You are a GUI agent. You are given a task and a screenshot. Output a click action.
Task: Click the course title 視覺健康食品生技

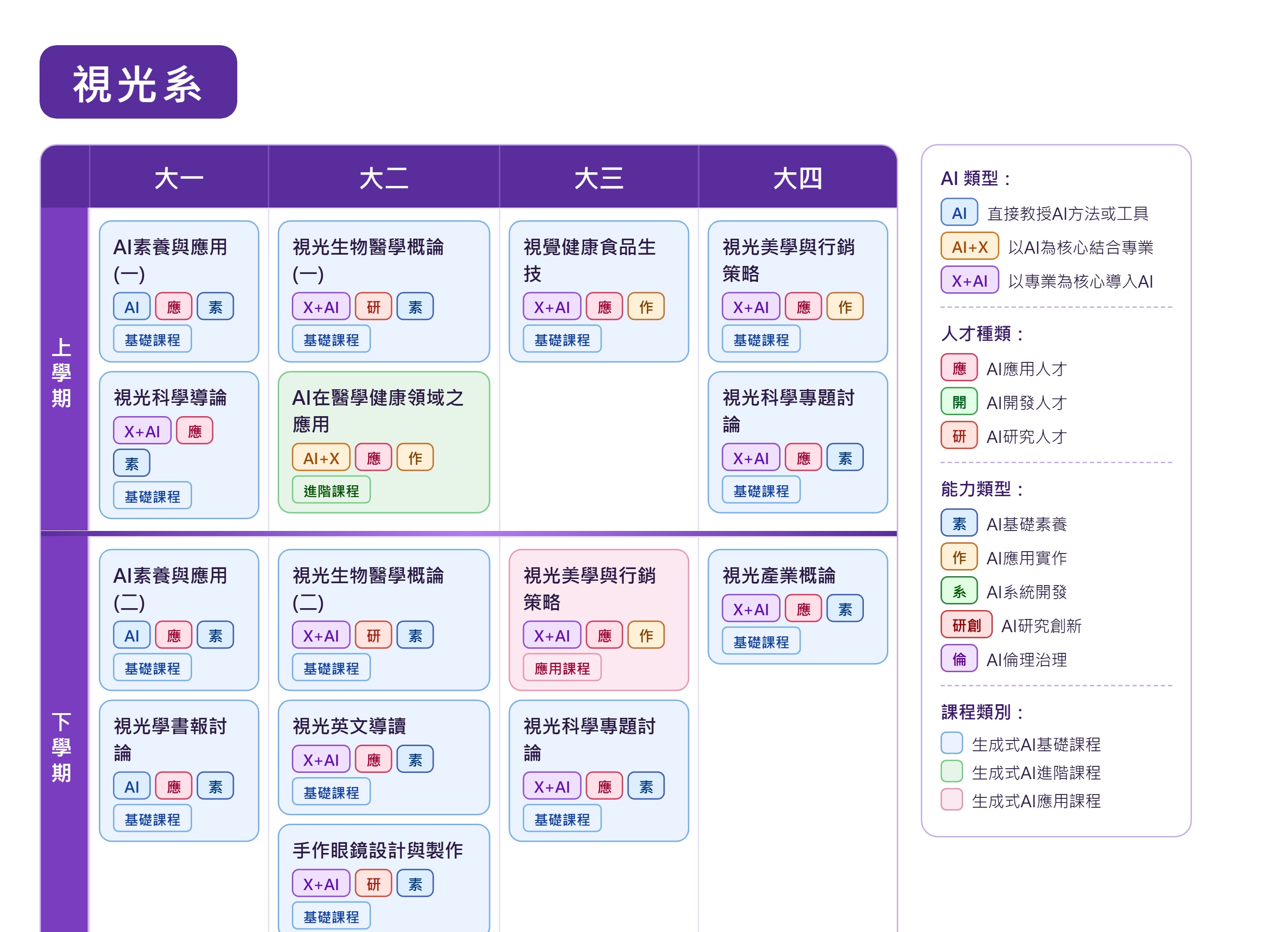589,261
